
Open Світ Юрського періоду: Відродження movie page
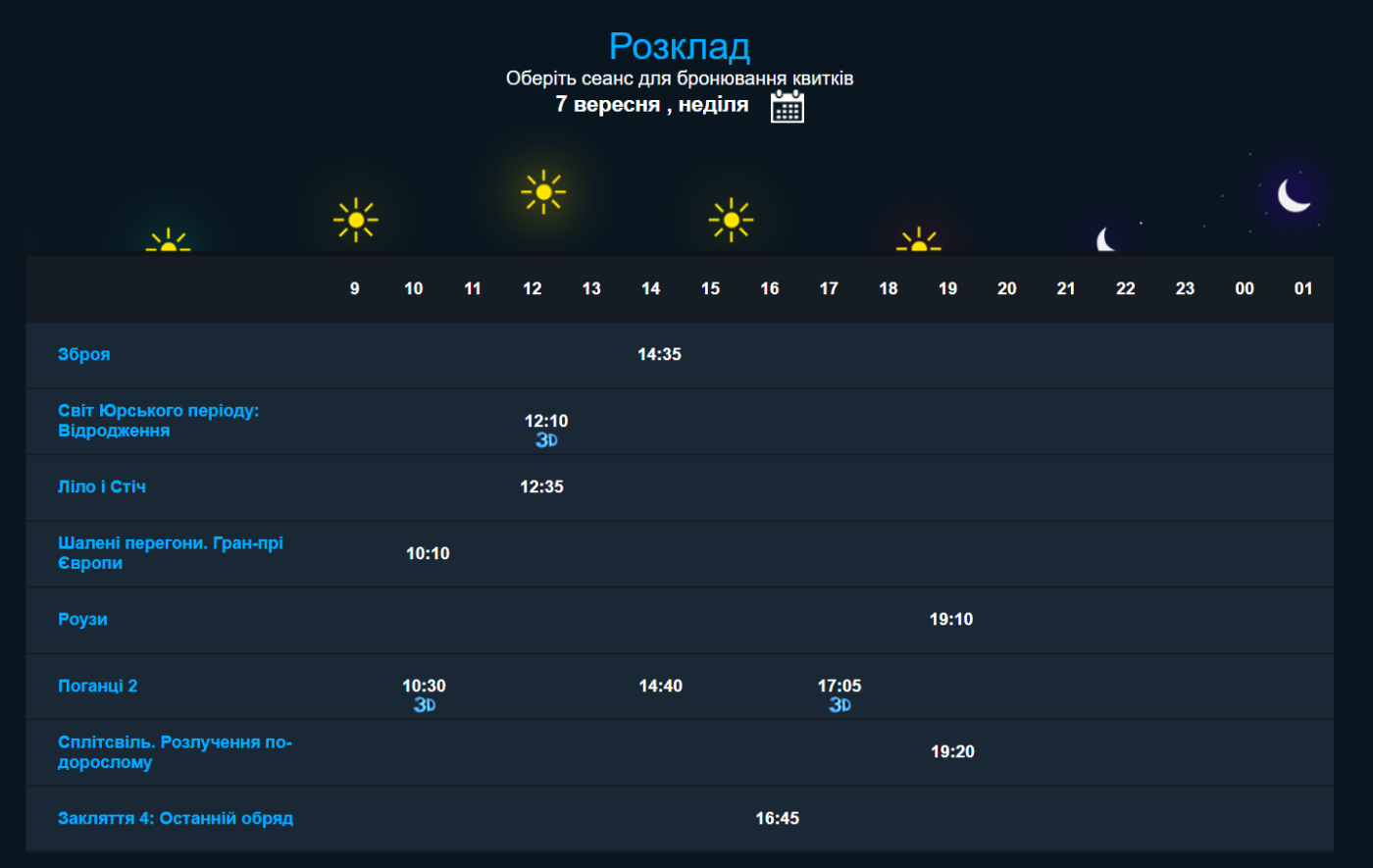pos(158,421)
